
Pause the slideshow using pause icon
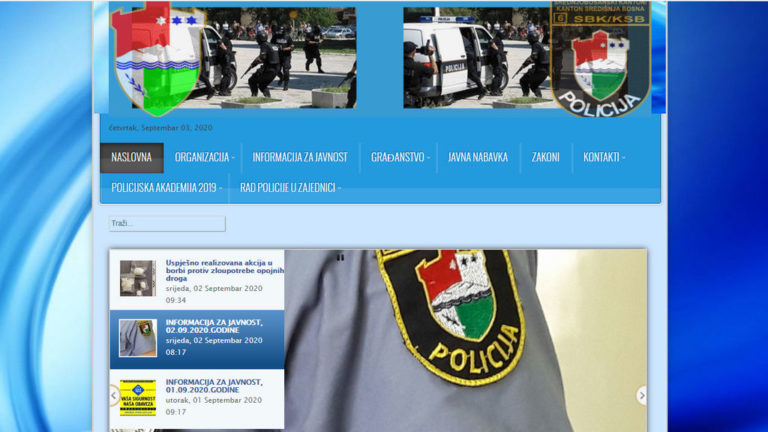[340, 258]
